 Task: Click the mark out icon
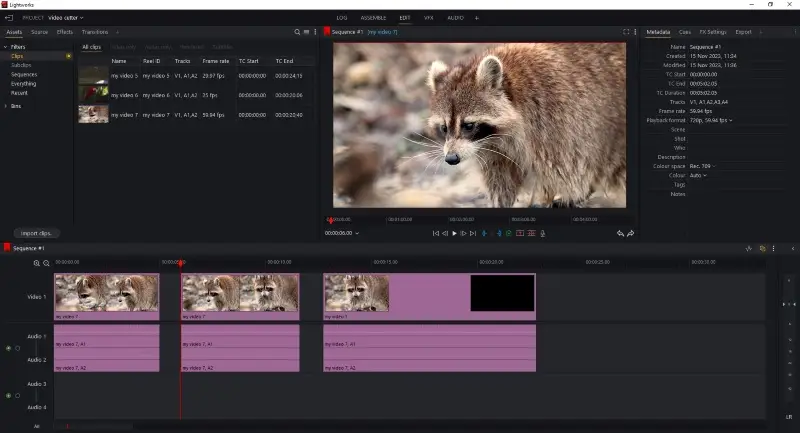498,233
